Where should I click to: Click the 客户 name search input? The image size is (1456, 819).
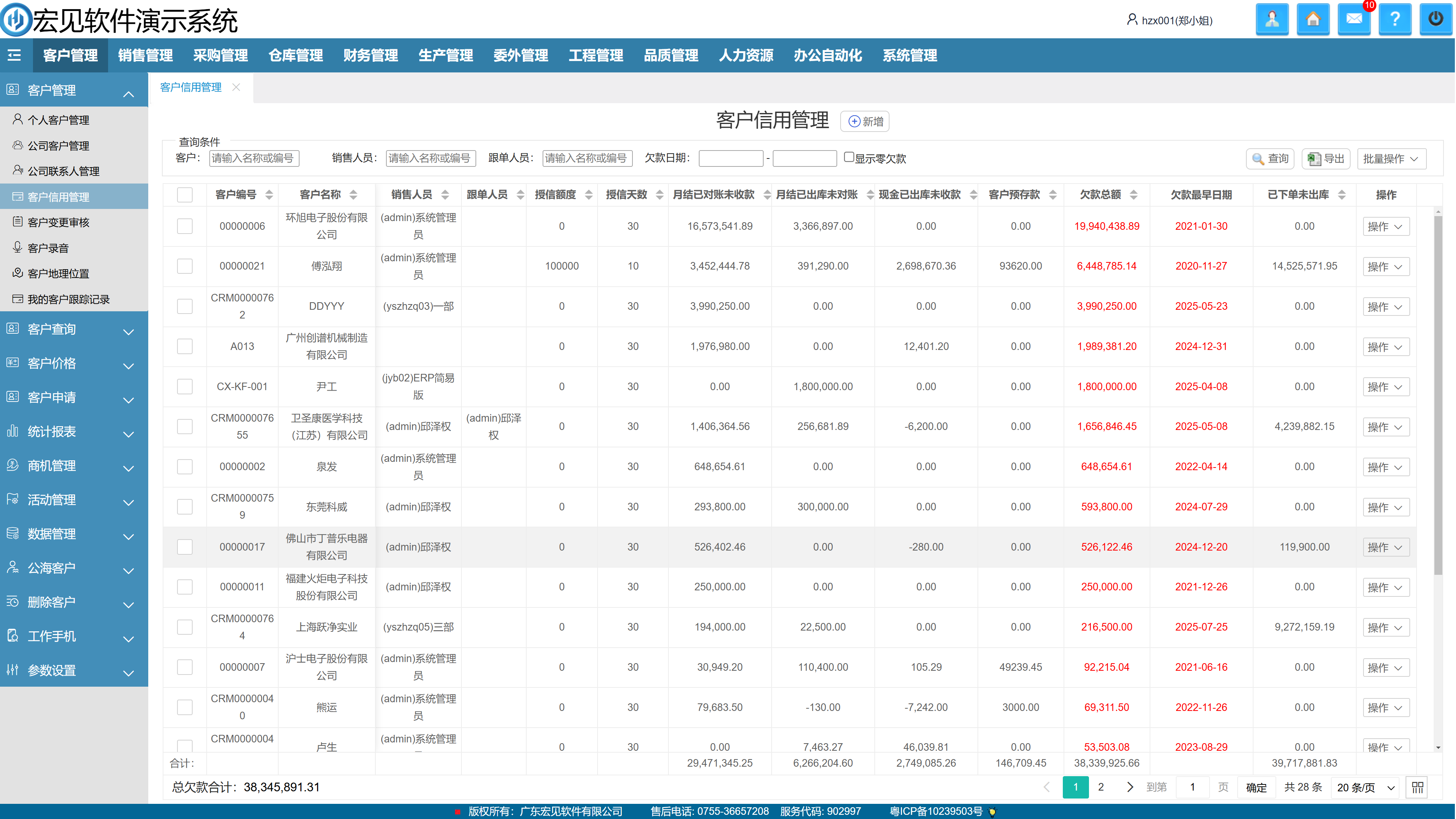pyautogui.click(x=254, y=158)
